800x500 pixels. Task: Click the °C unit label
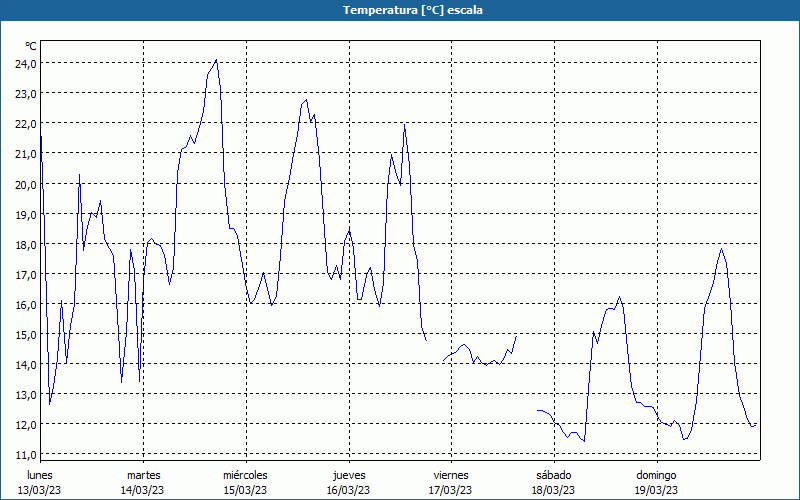(x=31, y=46)
